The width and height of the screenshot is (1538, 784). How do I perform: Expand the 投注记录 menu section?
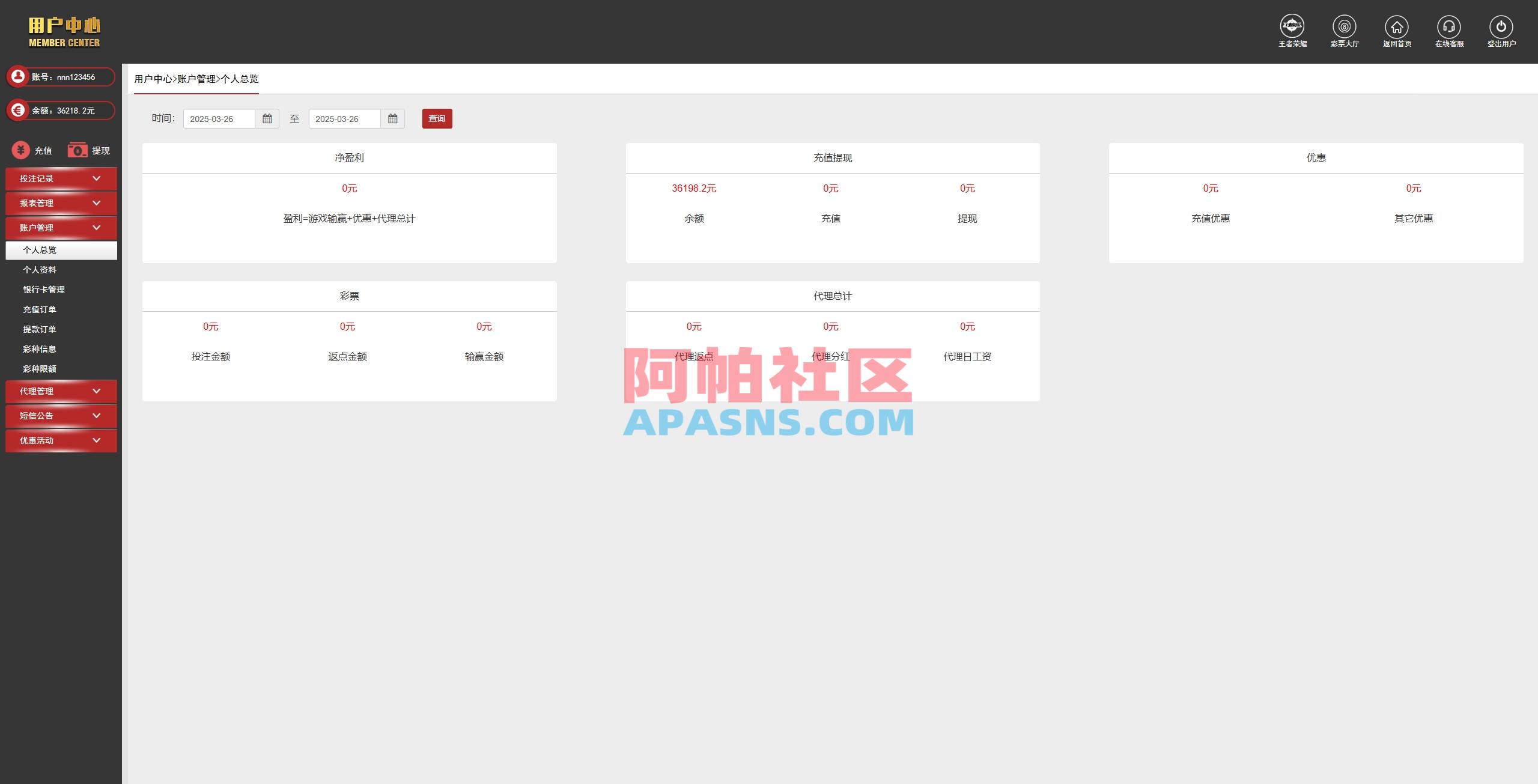point(61,178)
